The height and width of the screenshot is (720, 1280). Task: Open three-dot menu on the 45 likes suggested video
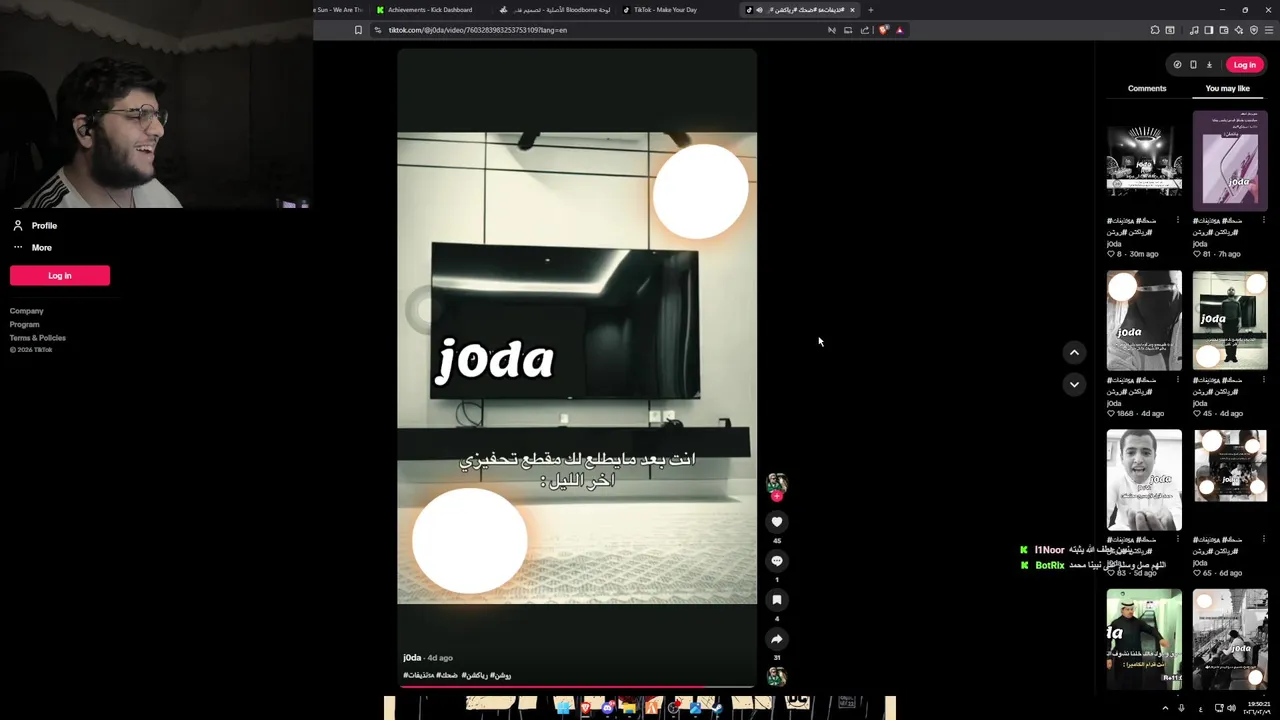click(x=1263, y=380)
